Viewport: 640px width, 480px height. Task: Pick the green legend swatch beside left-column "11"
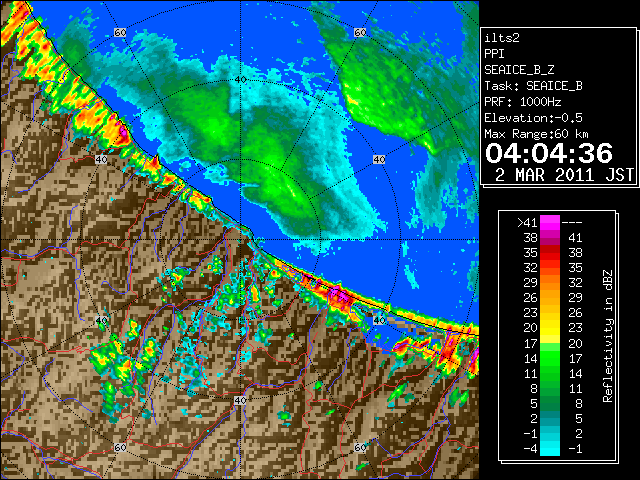[x=550, y=373]
